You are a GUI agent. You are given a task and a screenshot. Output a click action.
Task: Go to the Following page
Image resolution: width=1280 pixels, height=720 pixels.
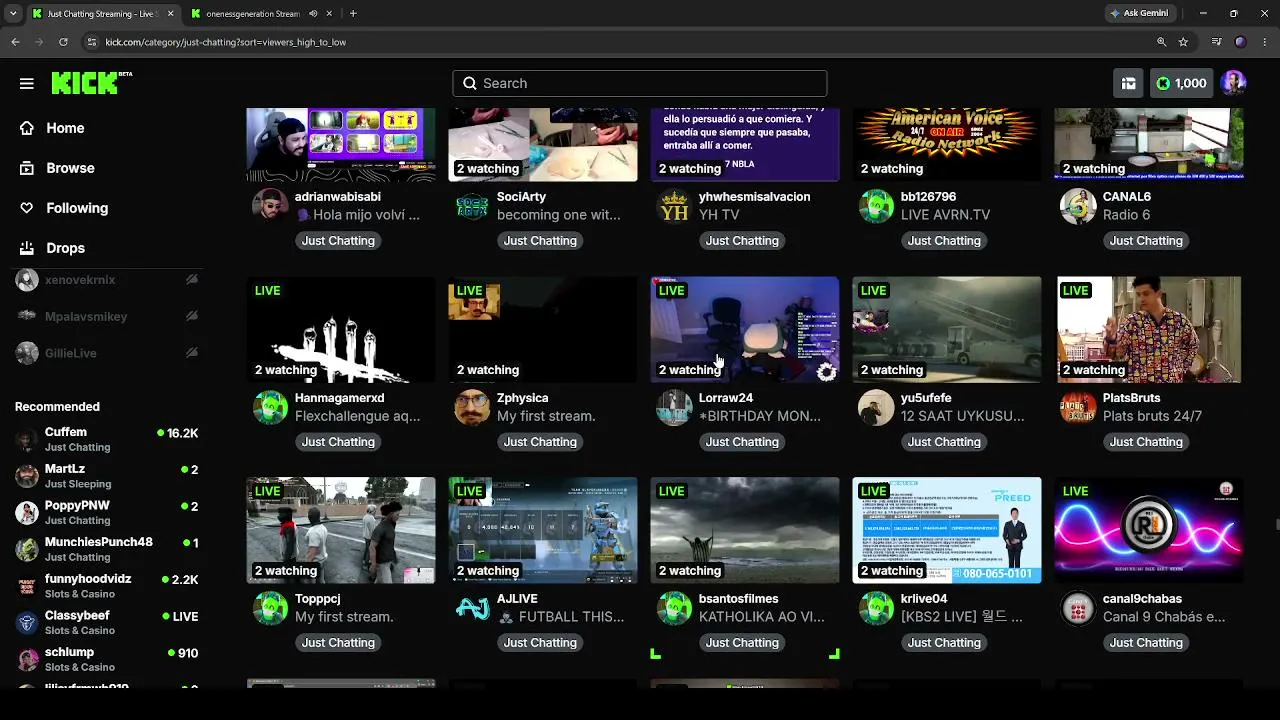point(77,208)
